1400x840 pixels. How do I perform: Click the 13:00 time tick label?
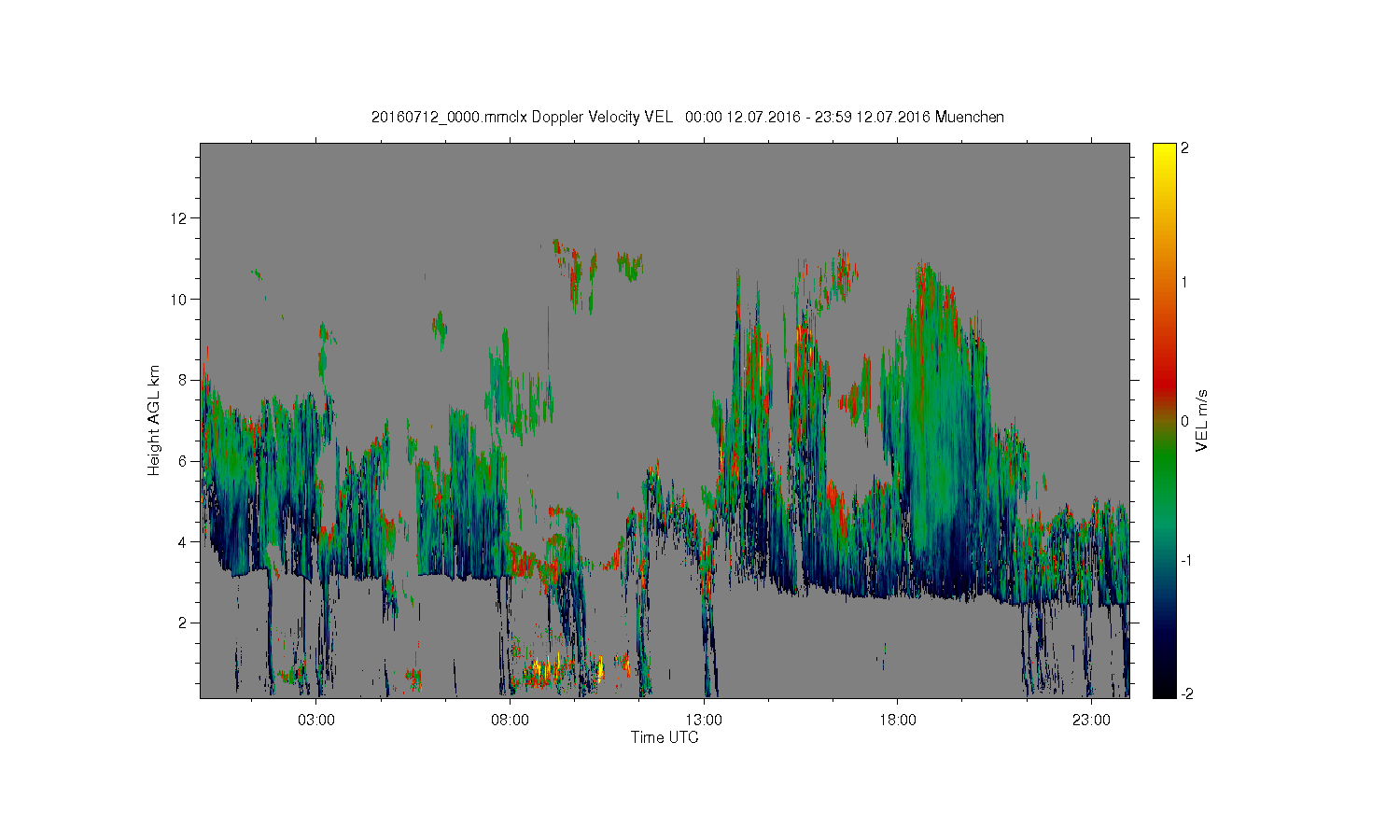(x=704, y=721)
